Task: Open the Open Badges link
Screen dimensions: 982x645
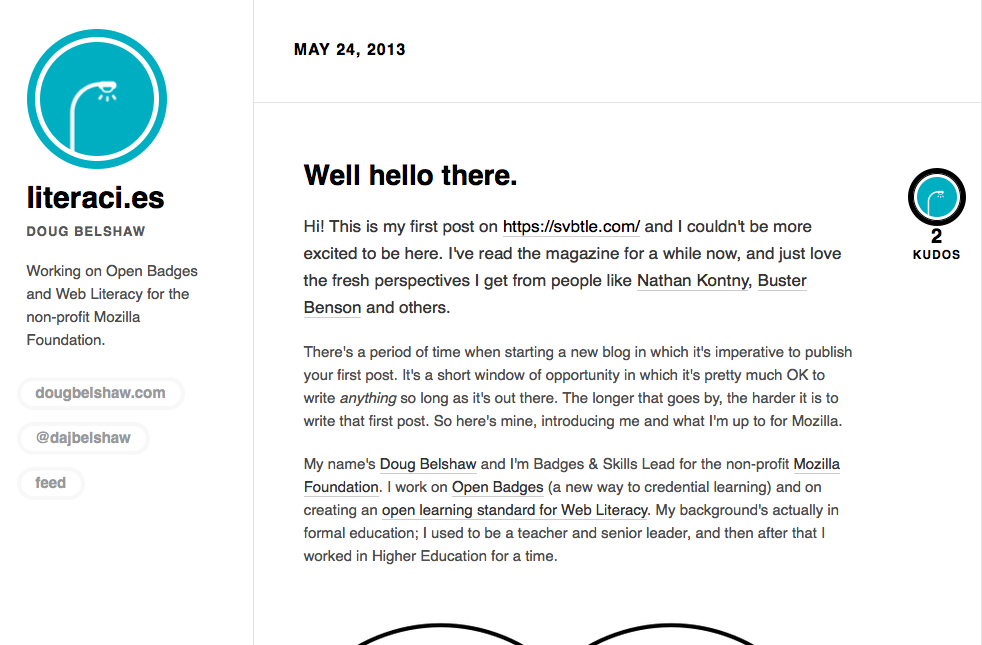Action: [497, 488]
